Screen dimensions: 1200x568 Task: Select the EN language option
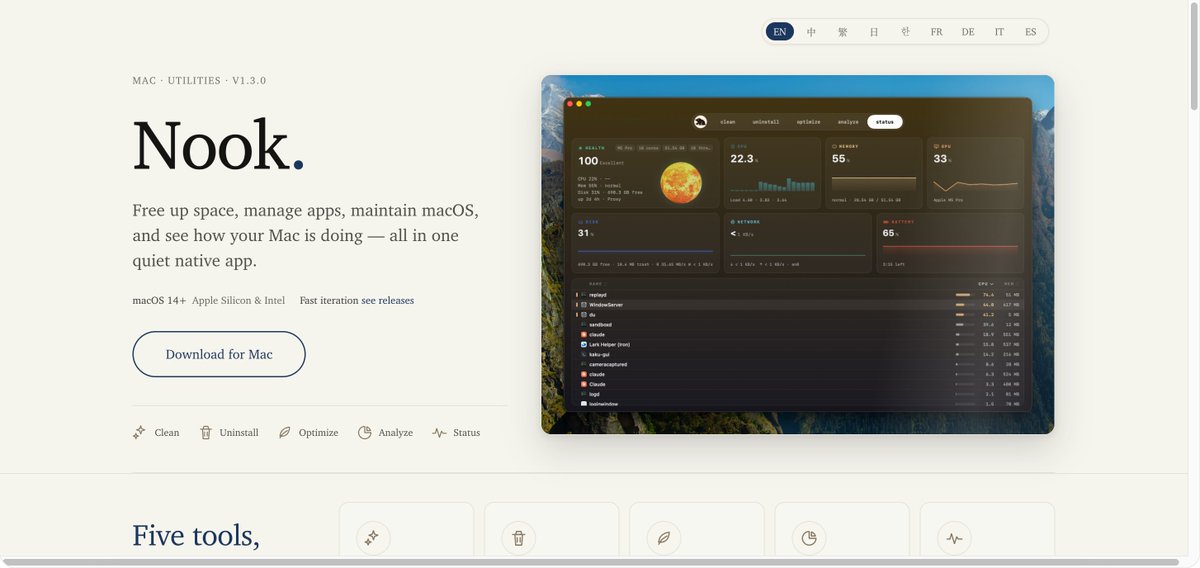pos(780,32)
